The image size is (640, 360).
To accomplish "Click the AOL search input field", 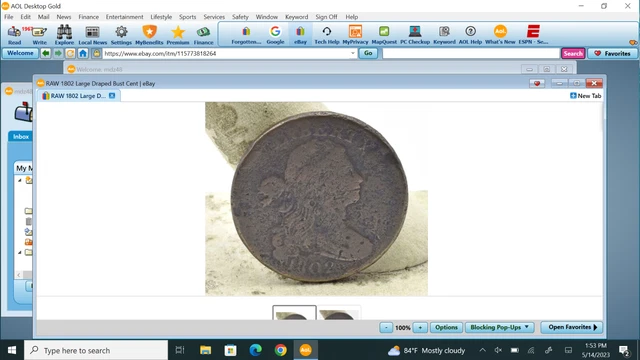I will click(x=471, y=53).
